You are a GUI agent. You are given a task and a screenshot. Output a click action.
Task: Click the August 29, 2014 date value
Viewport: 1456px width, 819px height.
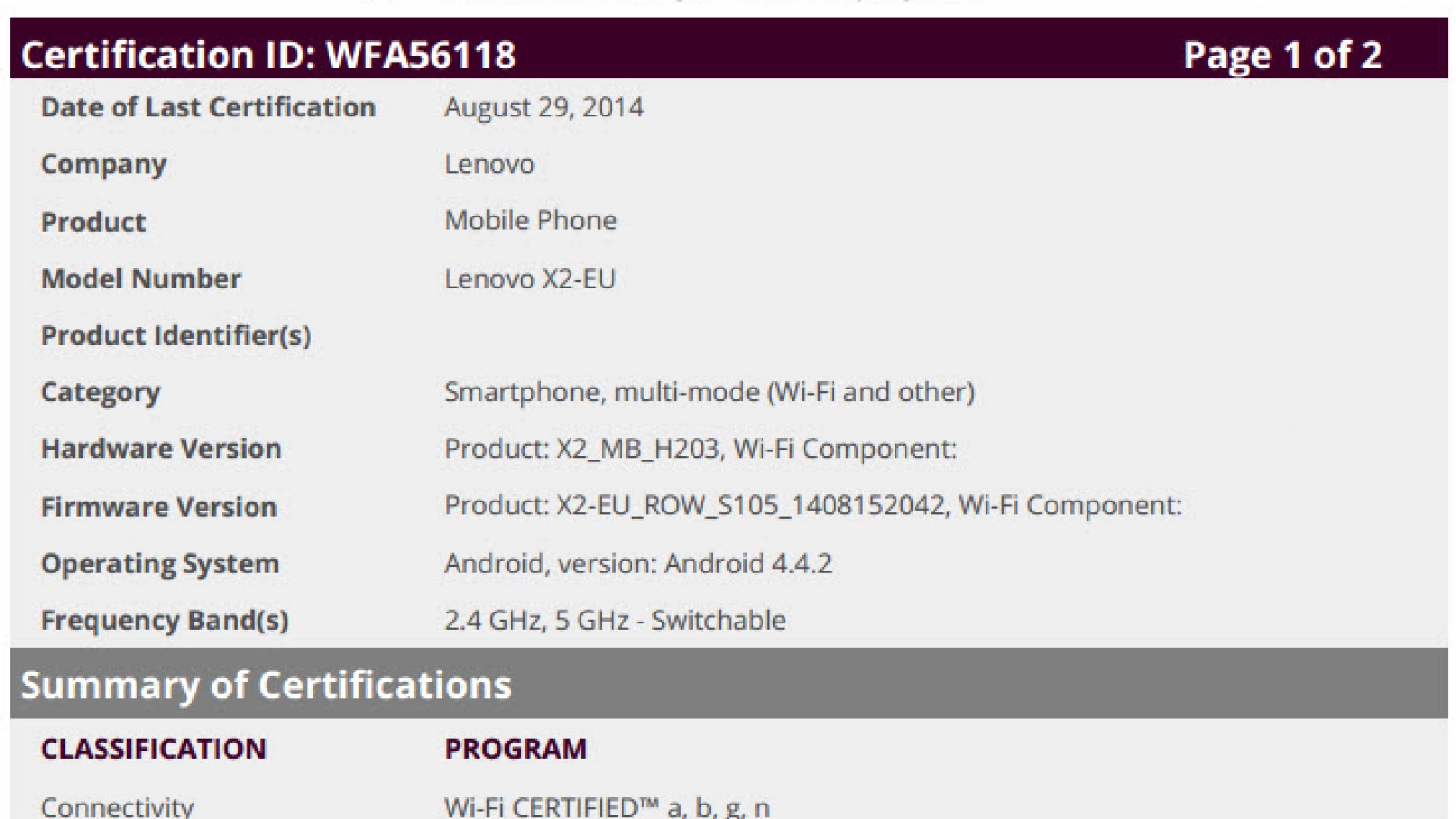(543, 107)
